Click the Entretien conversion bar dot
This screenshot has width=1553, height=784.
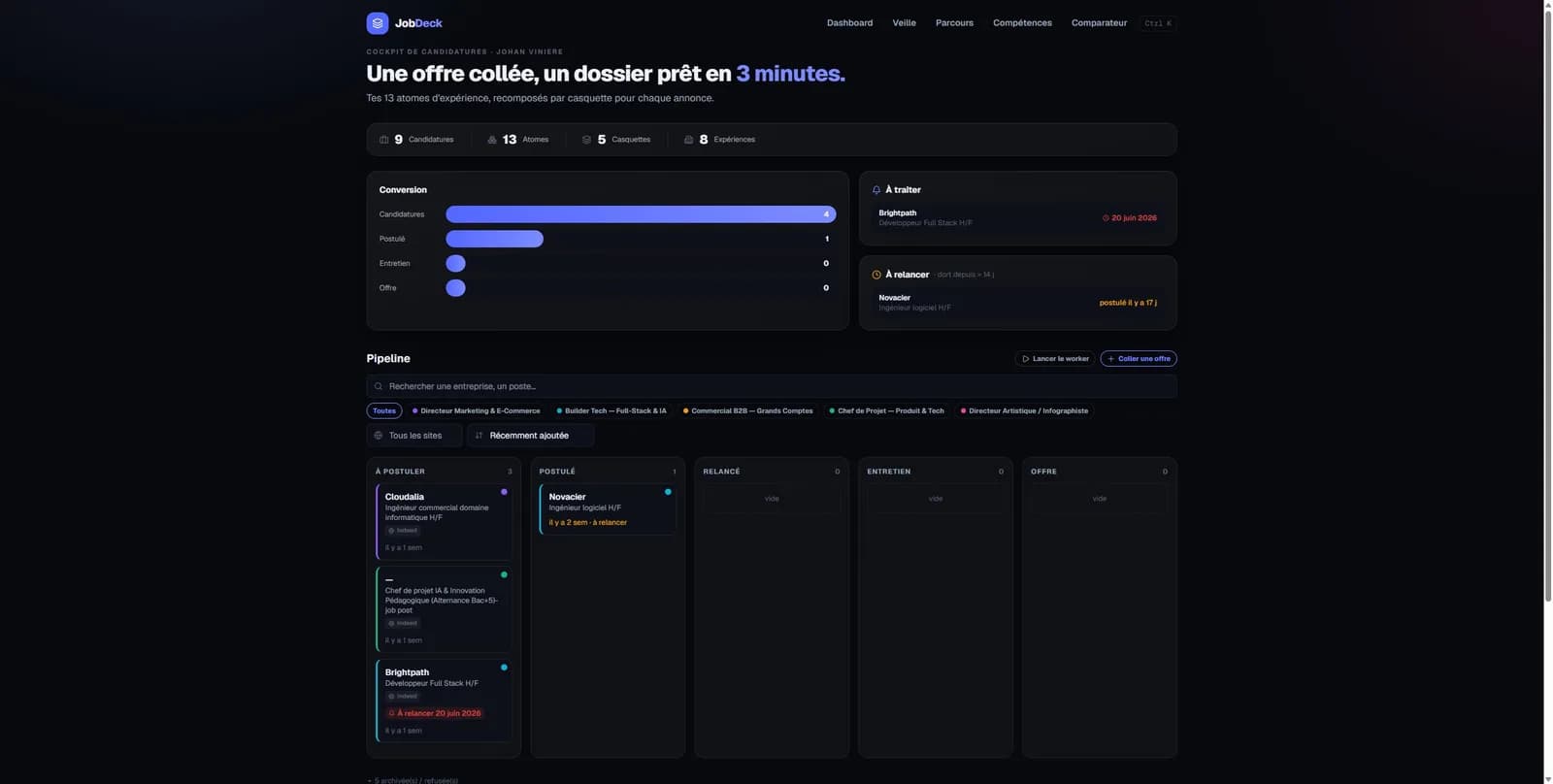(x=455, y=264)
